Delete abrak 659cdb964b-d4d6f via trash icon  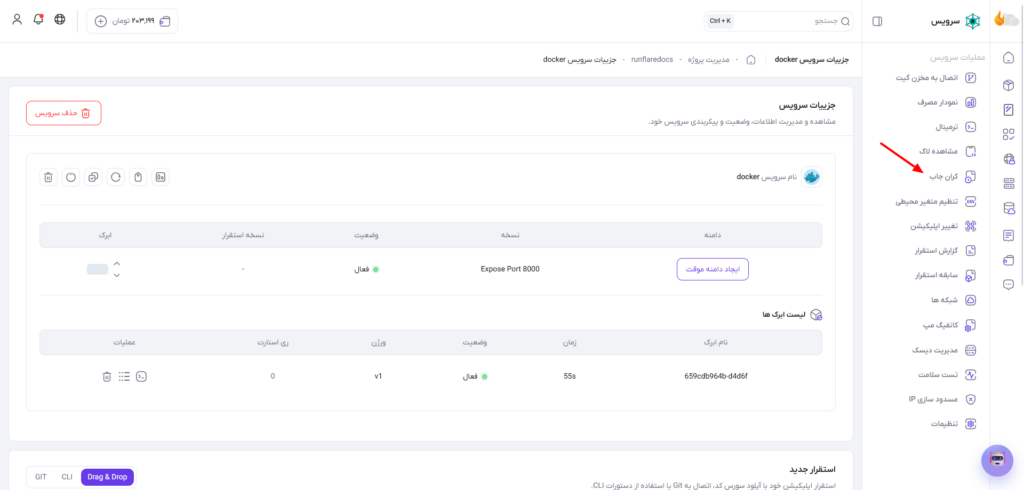coord(106,376)
